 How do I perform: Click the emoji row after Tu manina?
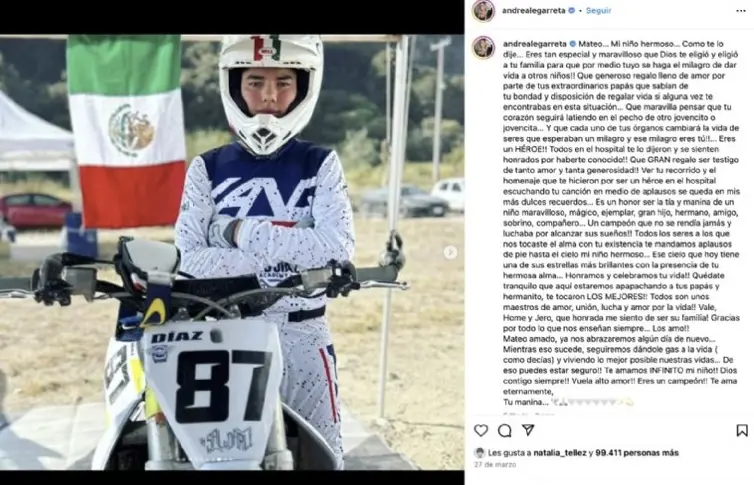pyautogui.click(x=592, y=402)
